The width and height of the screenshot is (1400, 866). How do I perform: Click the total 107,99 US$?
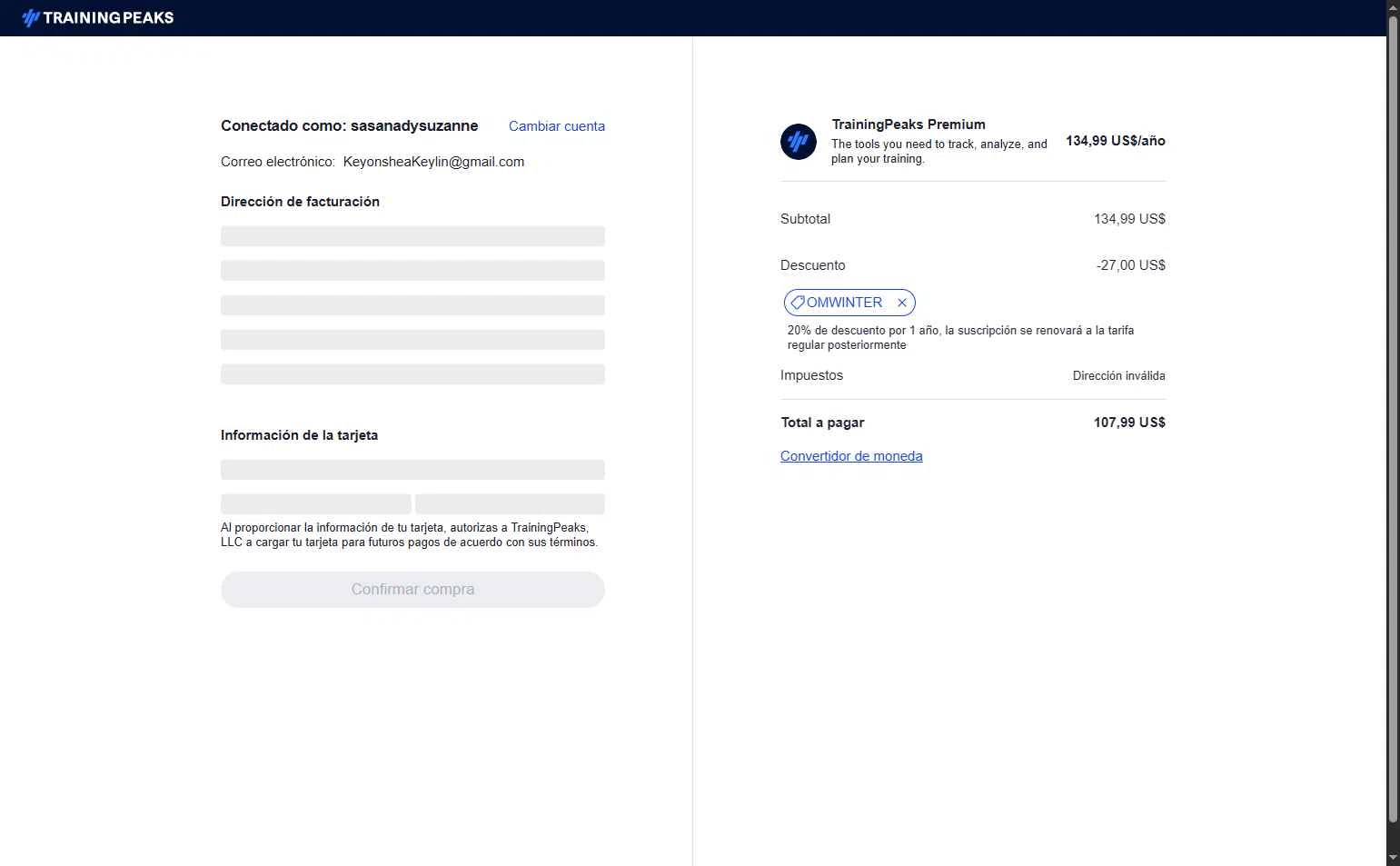(1129, 423)
